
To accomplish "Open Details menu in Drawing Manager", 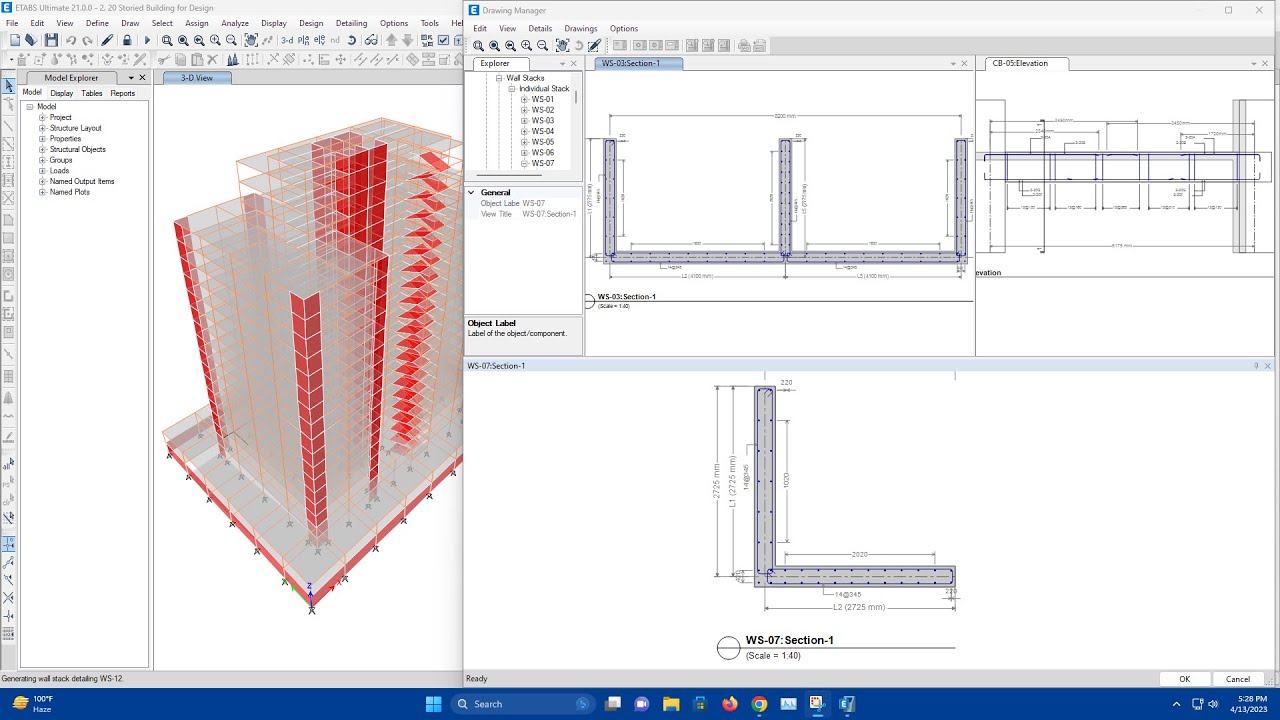I will click(x=540, y=29).
